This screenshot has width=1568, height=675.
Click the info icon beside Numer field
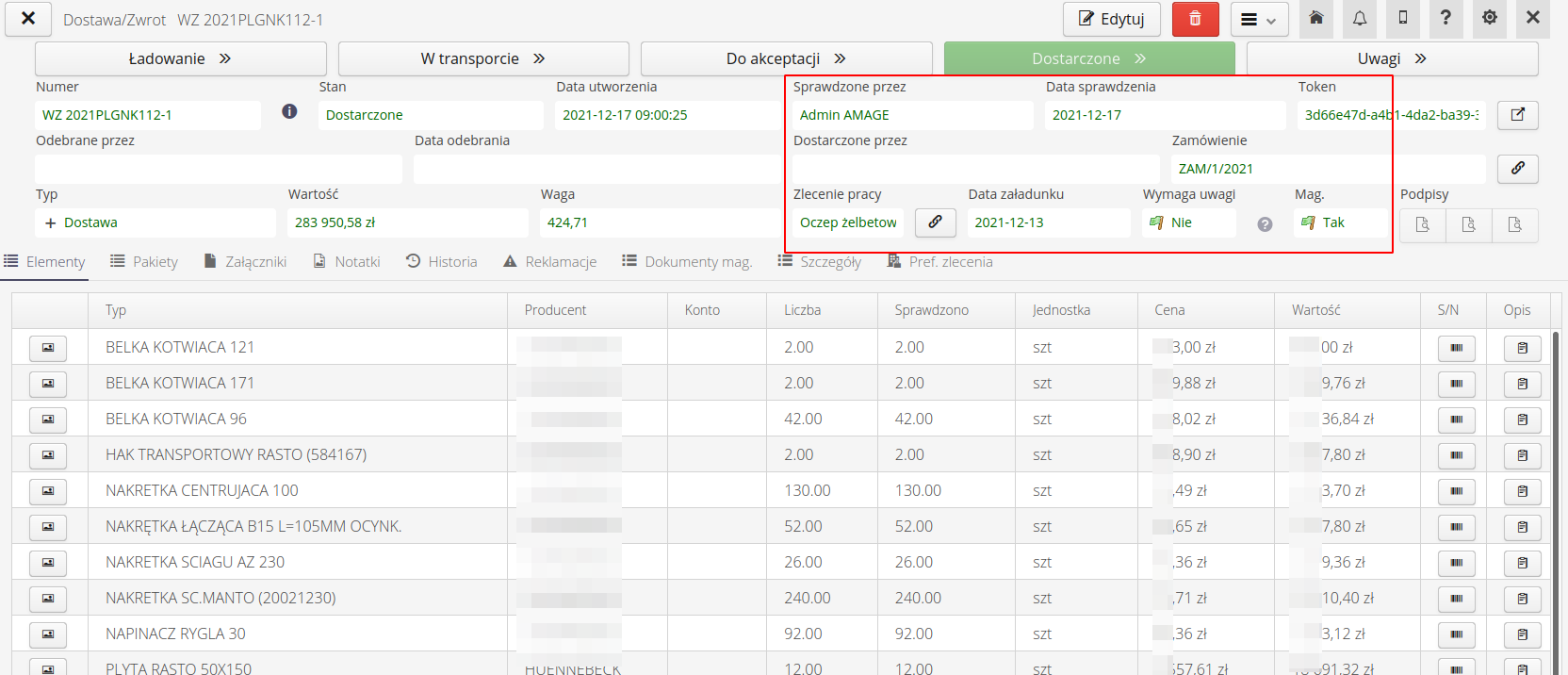tap(289, 112)
